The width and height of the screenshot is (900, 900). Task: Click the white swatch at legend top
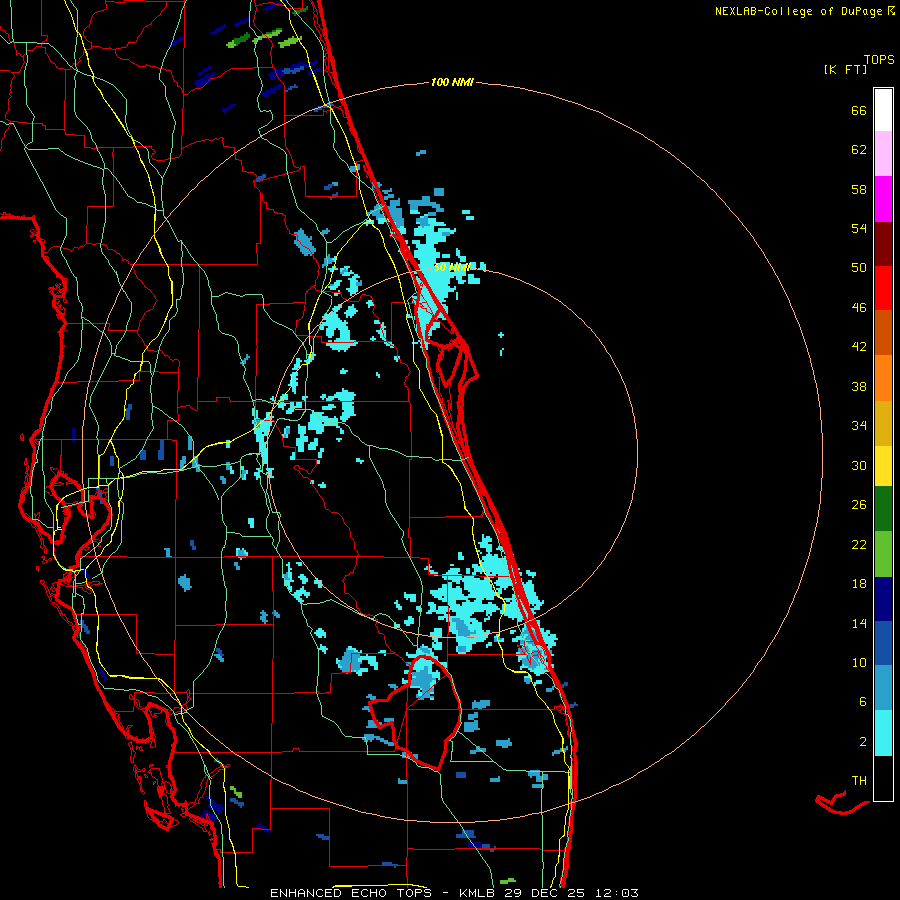[x=883, y=110]
